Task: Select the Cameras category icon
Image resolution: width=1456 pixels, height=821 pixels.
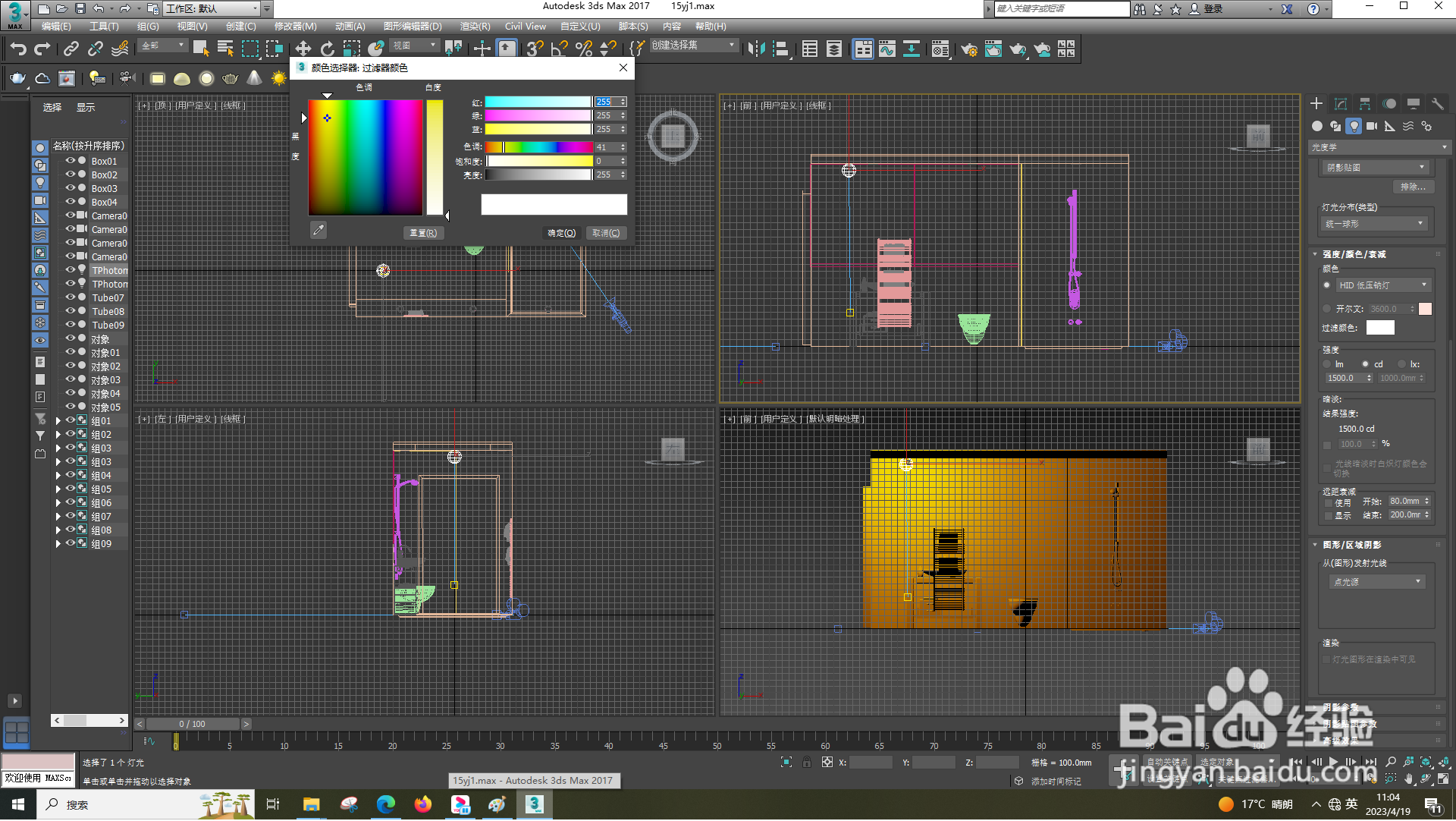Action: pos(1372,127)
